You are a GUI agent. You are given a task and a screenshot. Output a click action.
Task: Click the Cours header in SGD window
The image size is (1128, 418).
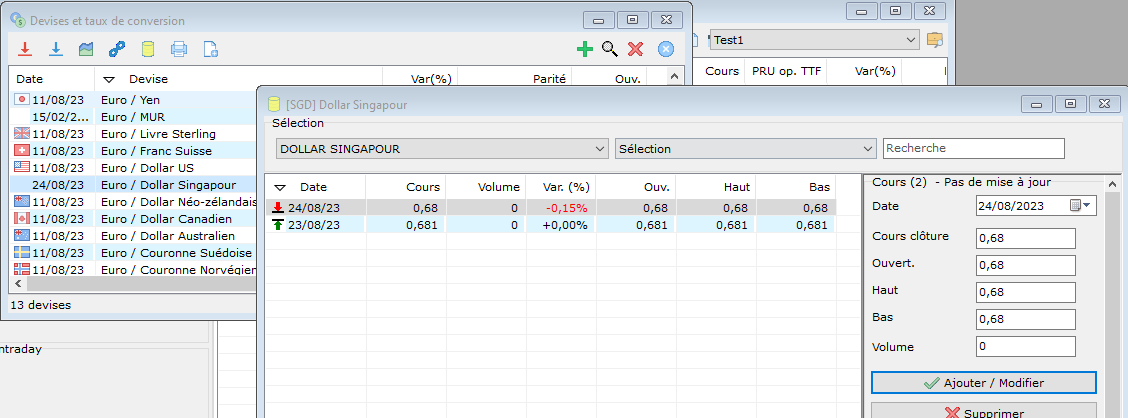coord(422,187)
